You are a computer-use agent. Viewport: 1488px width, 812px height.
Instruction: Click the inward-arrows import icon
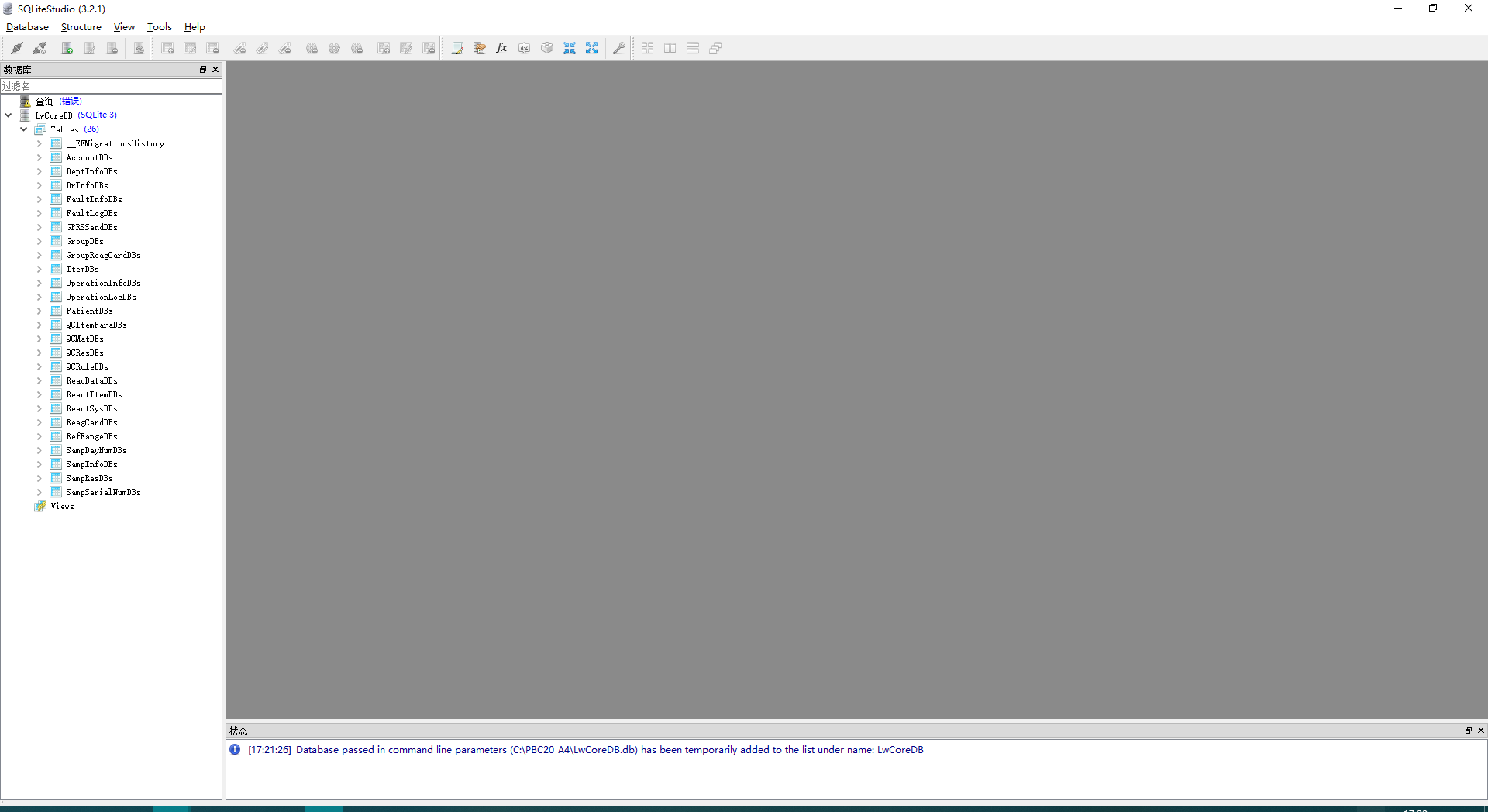[x=570, y=48]
